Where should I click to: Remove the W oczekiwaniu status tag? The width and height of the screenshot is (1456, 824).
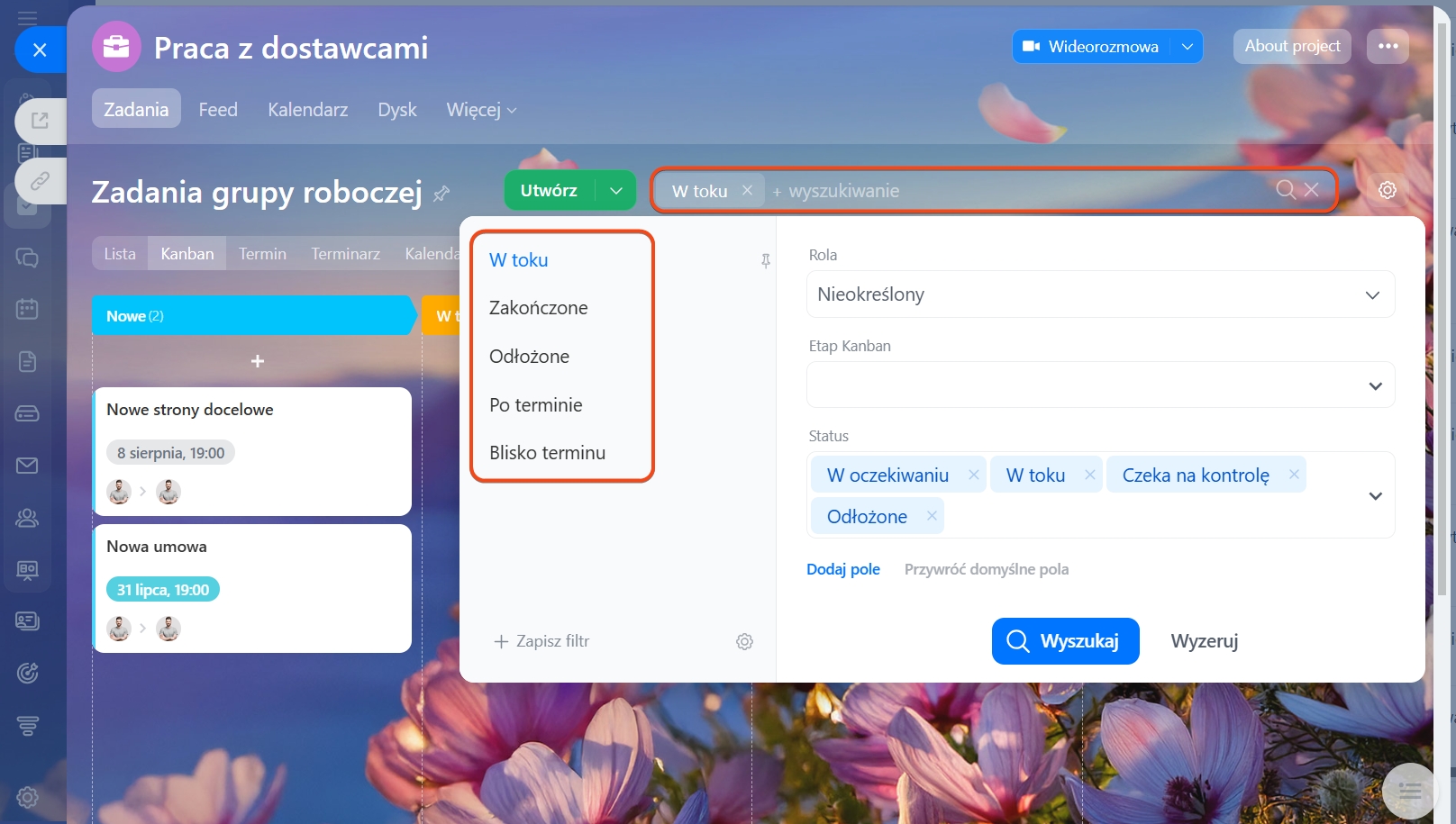[974, 475]
